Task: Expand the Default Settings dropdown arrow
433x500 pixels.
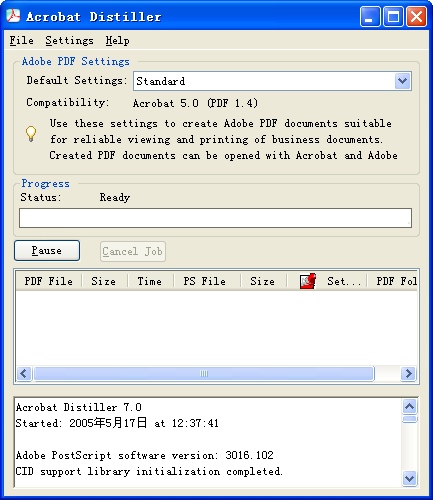Action: point(403,81)
